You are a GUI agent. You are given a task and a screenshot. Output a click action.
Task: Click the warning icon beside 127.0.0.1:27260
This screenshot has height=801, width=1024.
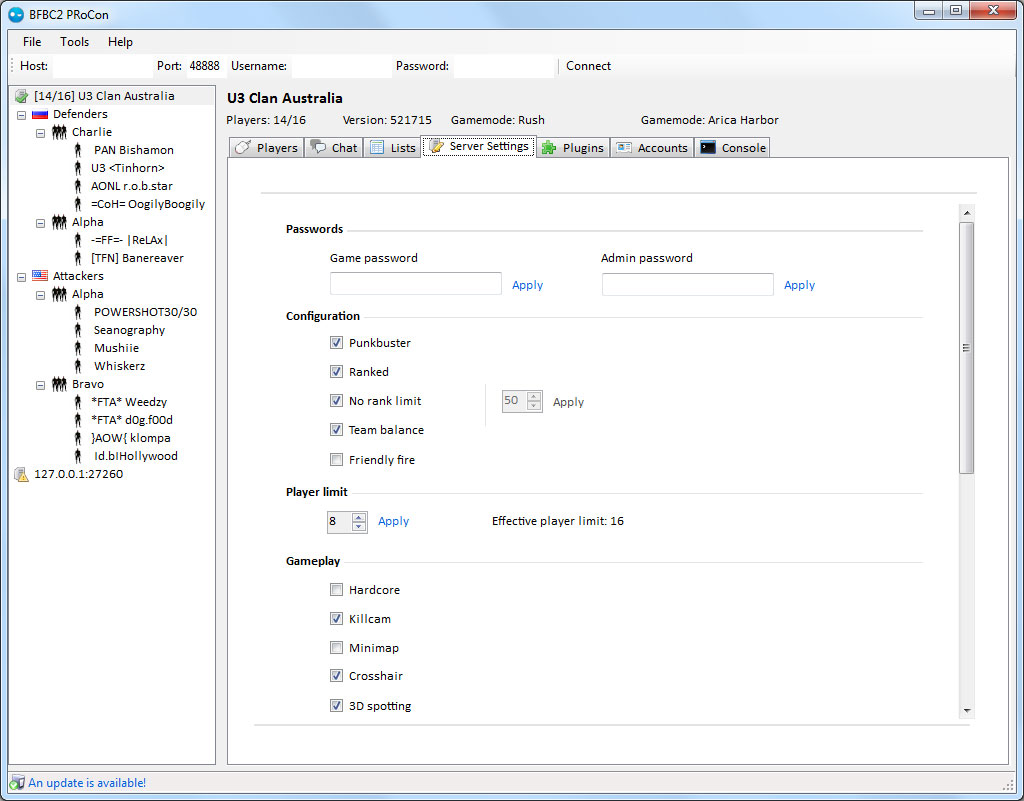pos(22,475)
